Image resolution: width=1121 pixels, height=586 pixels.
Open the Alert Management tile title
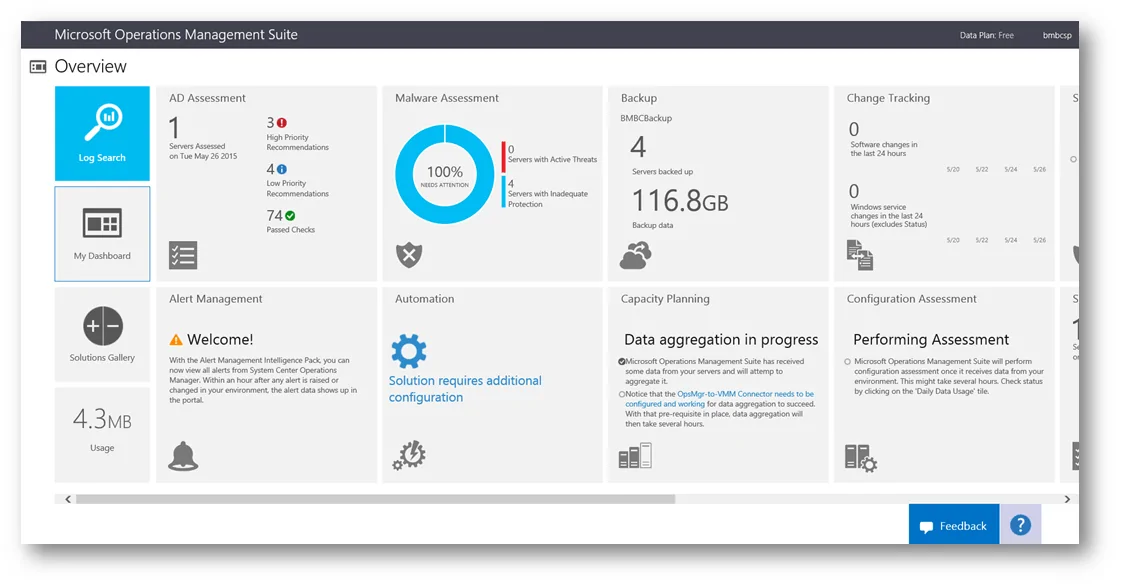(x=215, y=299)
